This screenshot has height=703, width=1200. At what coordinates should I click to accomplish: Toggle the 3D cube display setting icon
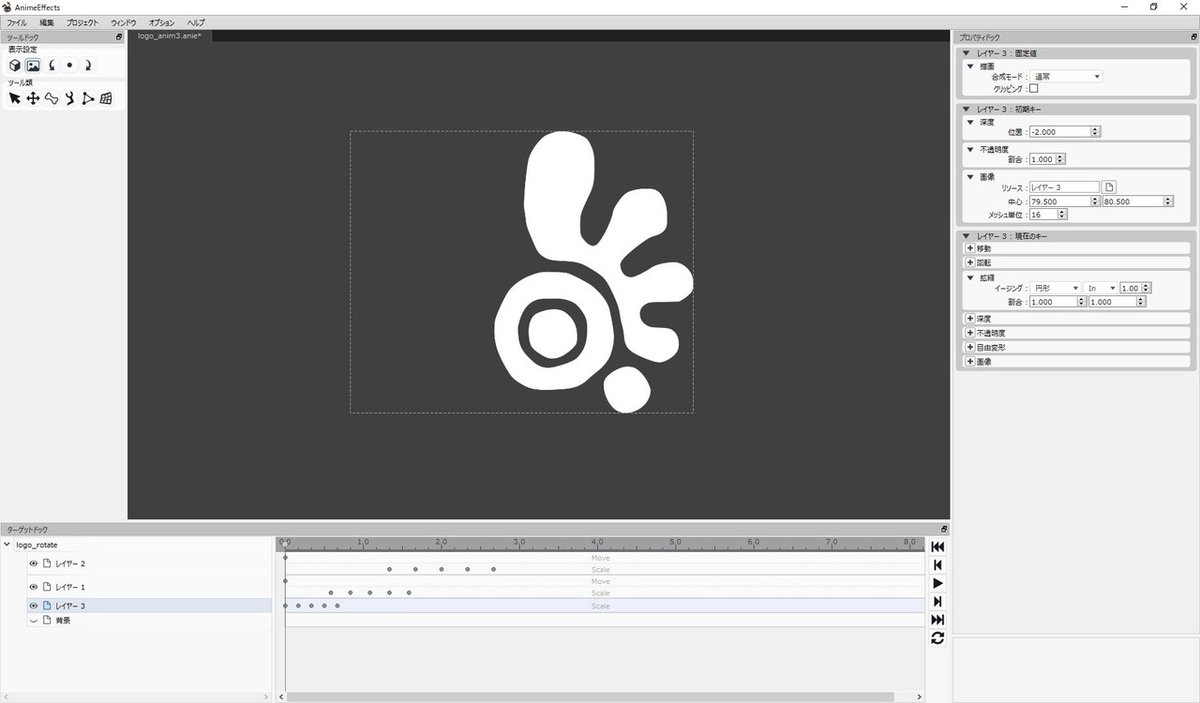(x=15, y=65)
